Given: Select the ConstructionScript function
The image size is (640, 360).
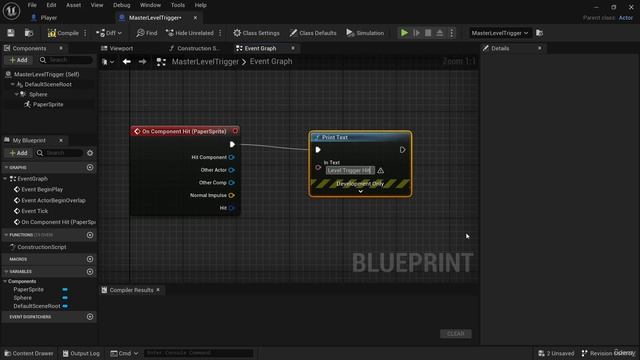Looking at the screenshot, I should coord(42,247).
